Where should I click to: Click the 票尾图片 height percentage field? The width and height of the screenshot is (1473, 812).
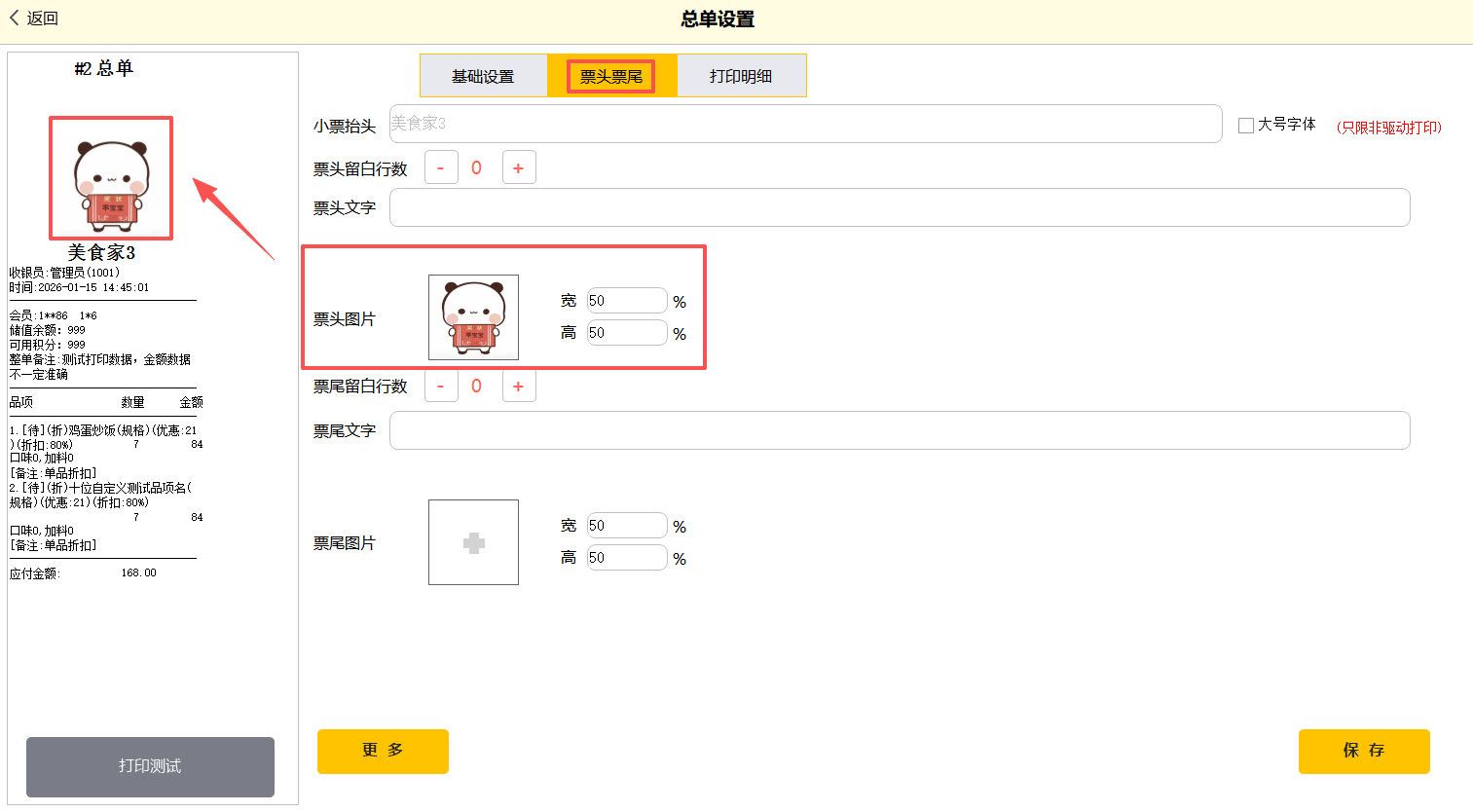coord(627,558)
